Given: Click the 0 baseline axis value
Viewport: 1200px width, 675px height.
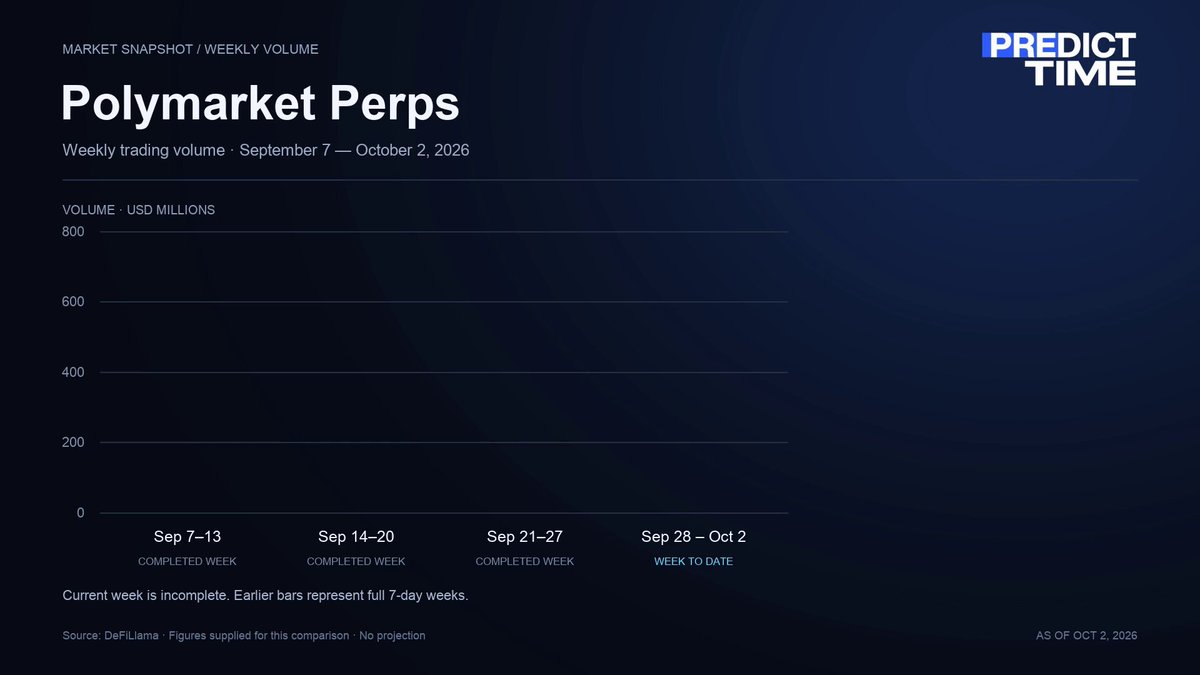Looking at the screenshot, I should (81, 513).
